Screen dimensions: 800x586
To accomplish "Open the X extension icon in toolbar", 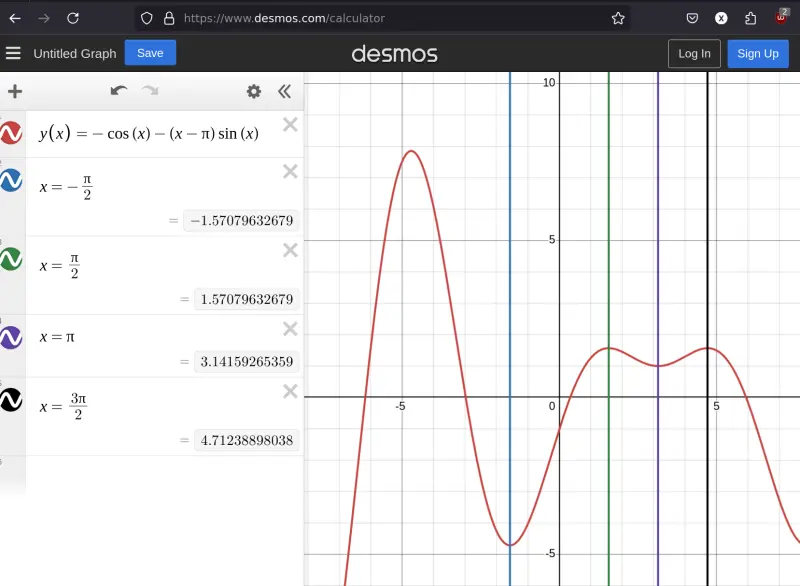I will (x=721, y=18).
